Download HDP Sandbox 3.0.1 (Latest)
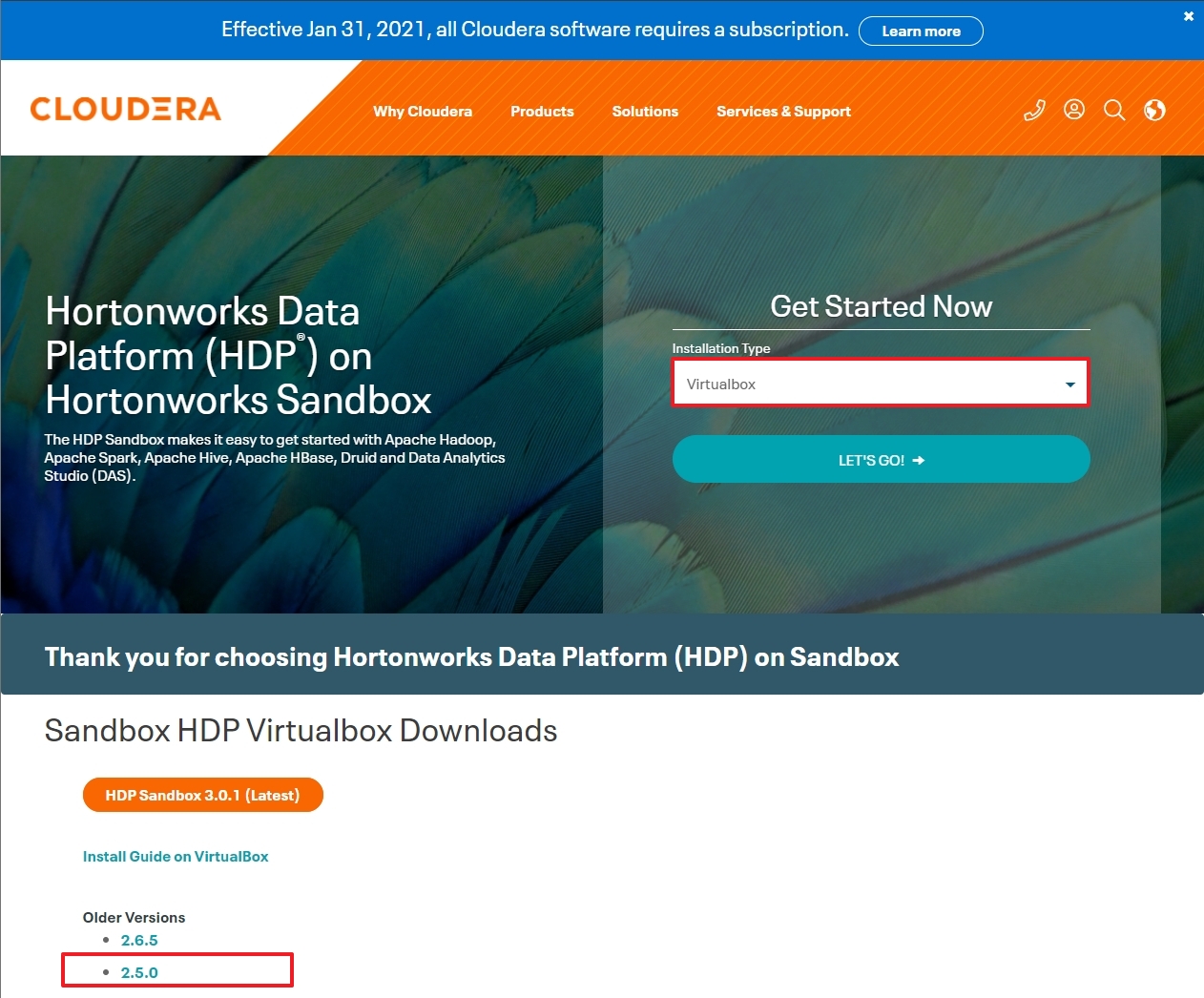The width and height of the screenshot is (1204, 998). pos(202,795)
